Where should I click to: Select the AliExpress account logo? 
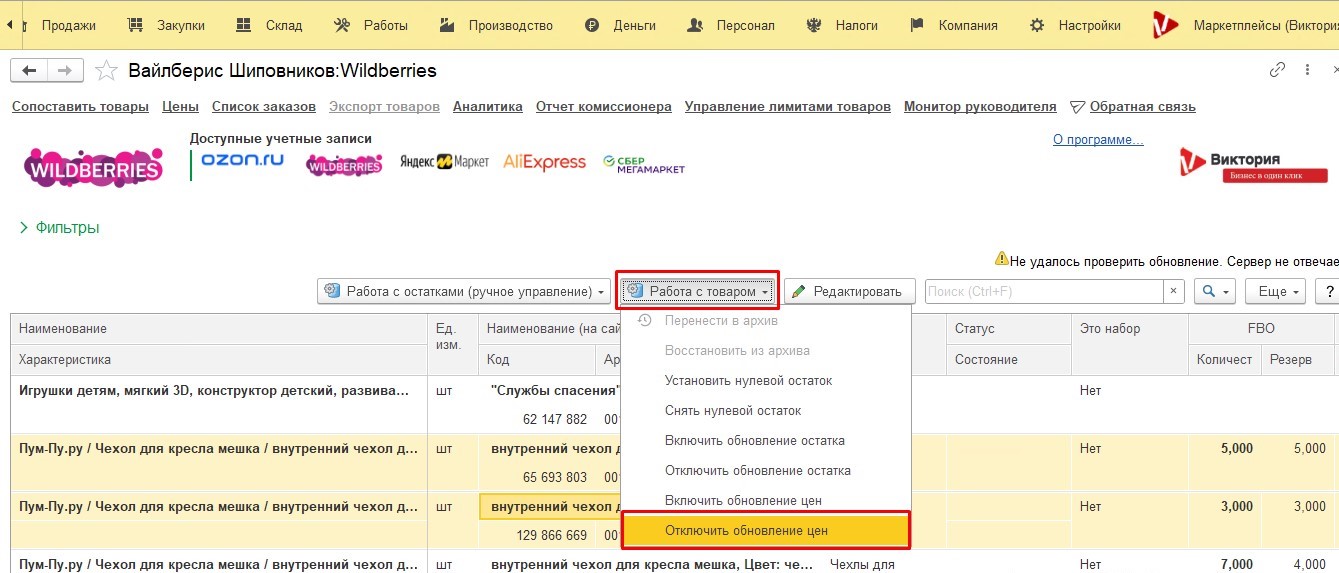coord(544,161)
